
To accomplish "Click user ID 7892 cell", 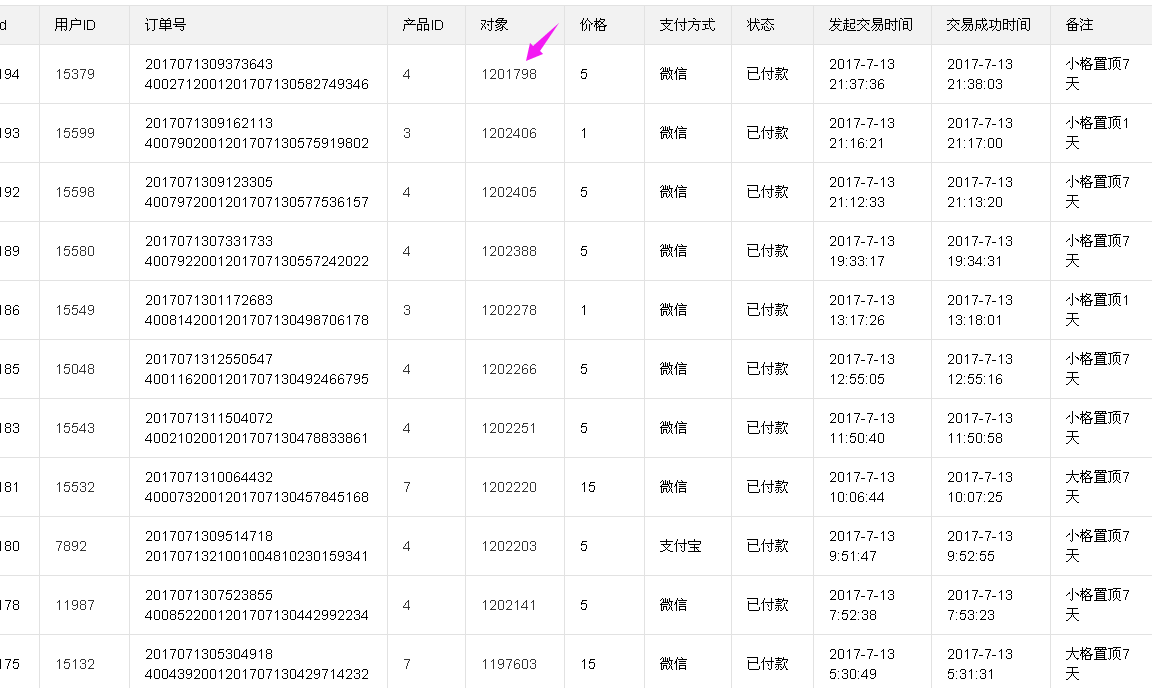I will coord(71,546).
